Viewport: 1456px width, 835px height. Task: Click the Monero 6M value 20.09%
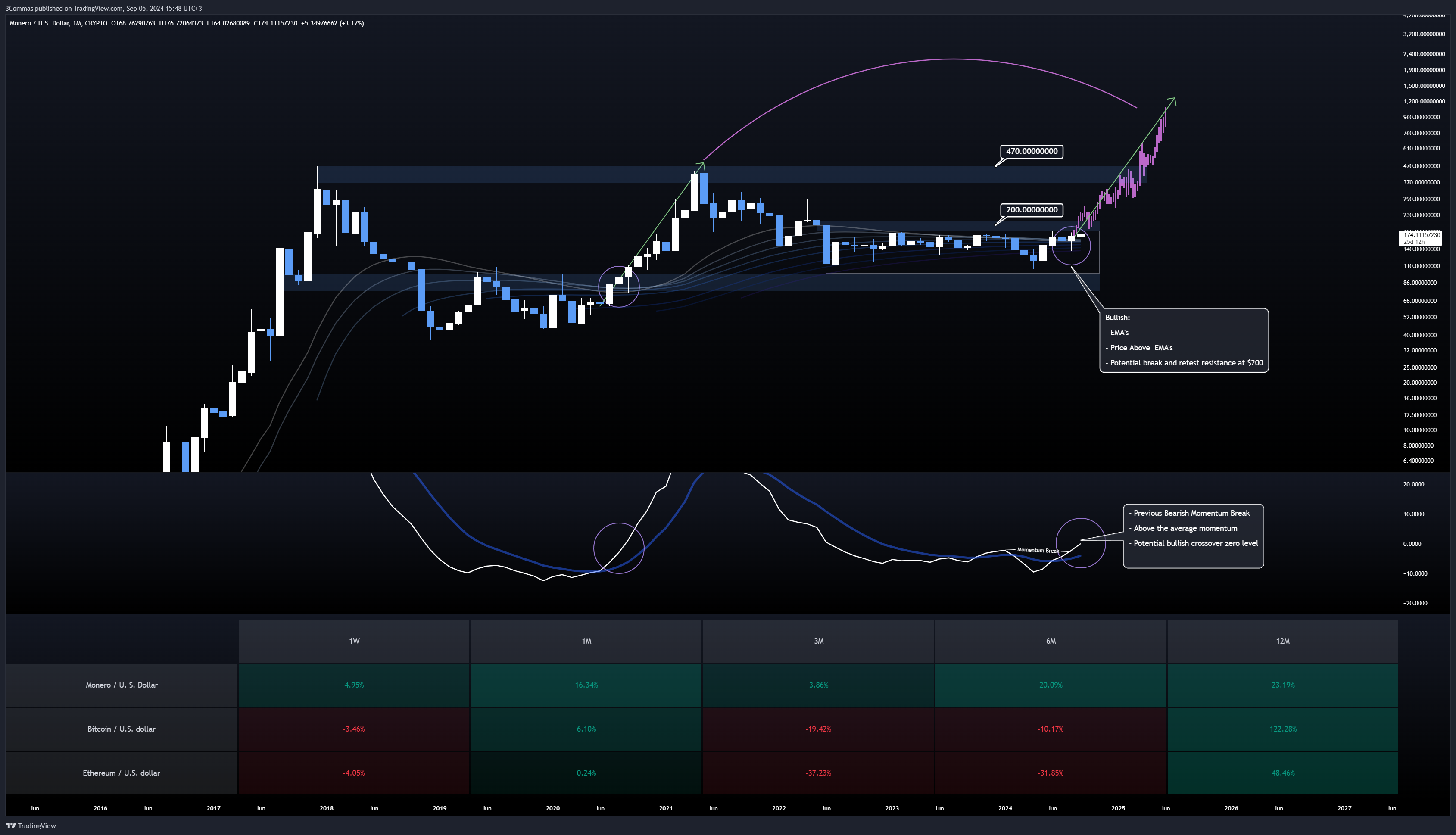coord(1051,685)
